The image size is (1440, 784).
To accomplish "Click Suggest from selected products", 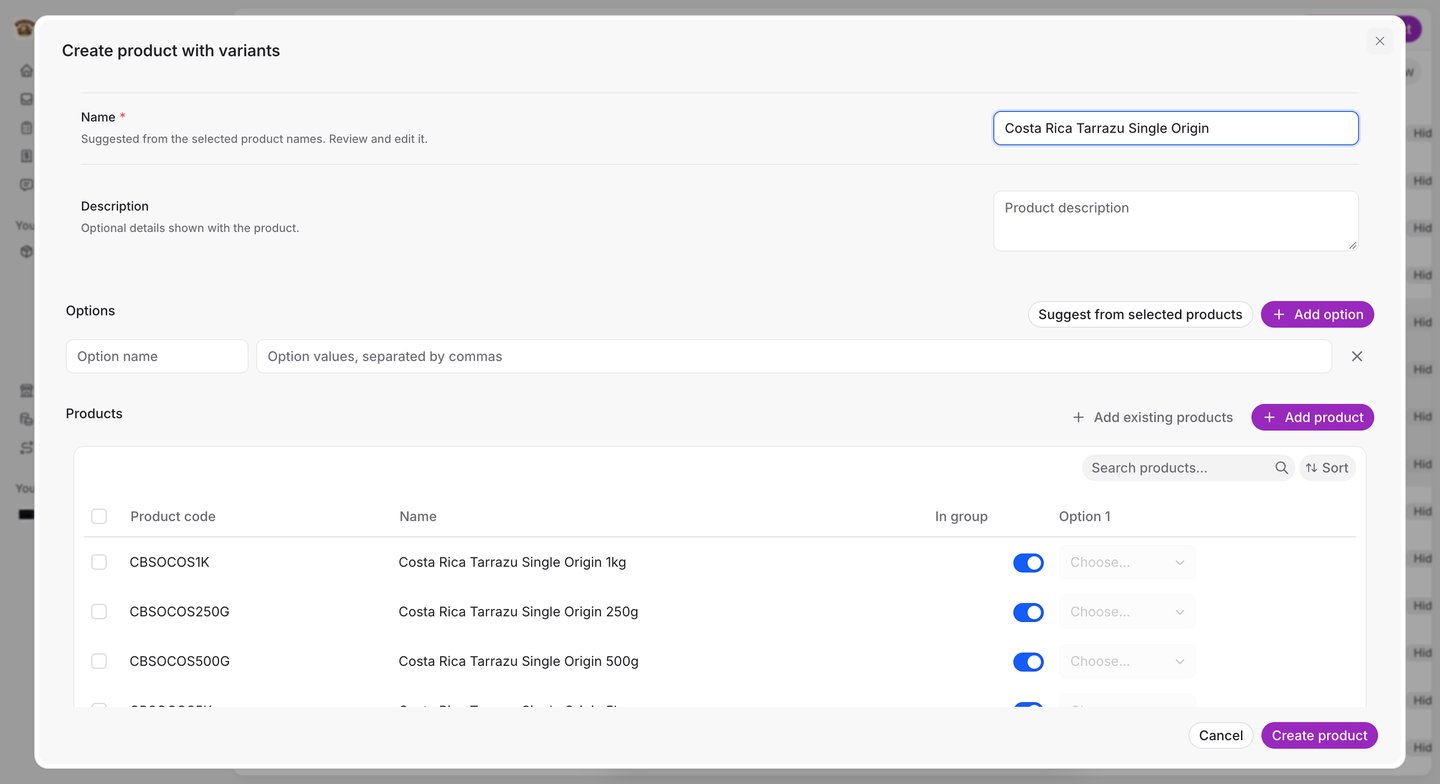I will [x=1140, y=314].
